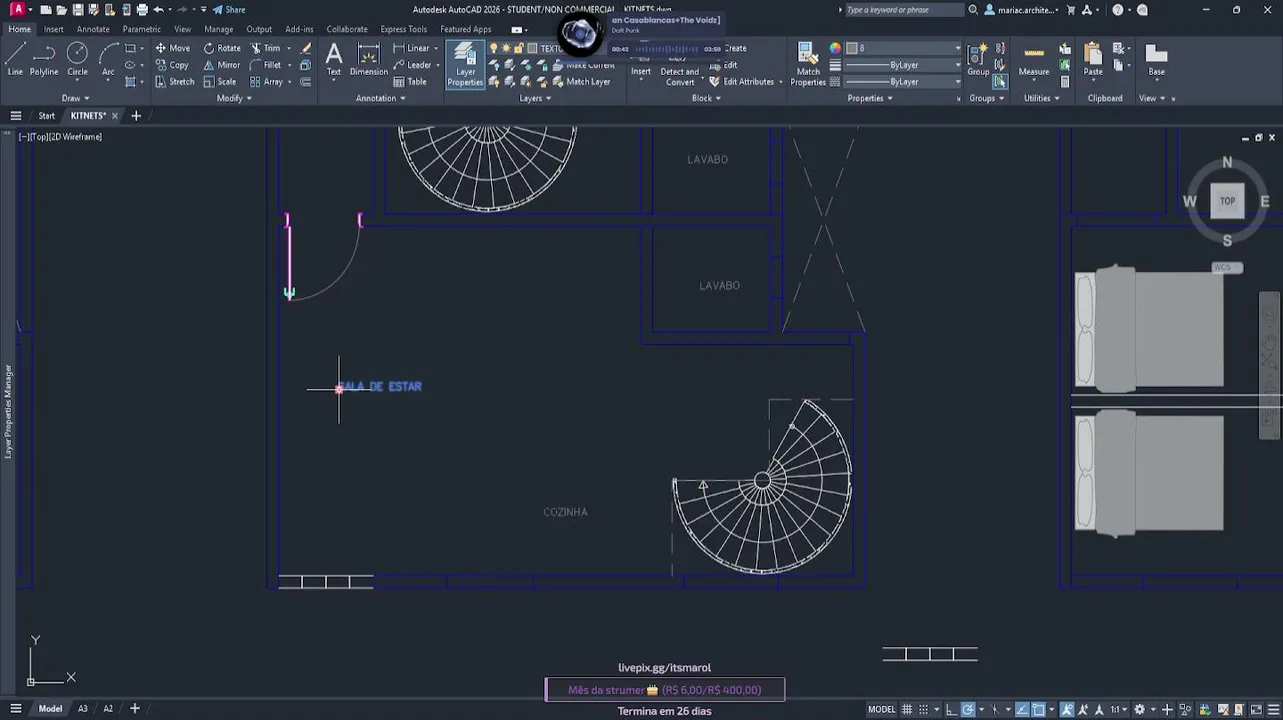Activate the Copy command
The image size is (1283, 720).
172,65
